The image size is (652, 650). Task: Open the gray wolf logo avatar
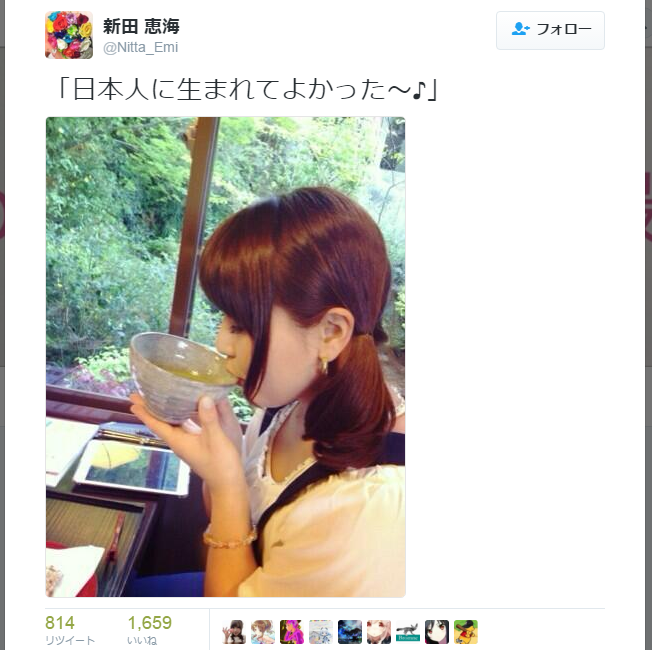408,632
